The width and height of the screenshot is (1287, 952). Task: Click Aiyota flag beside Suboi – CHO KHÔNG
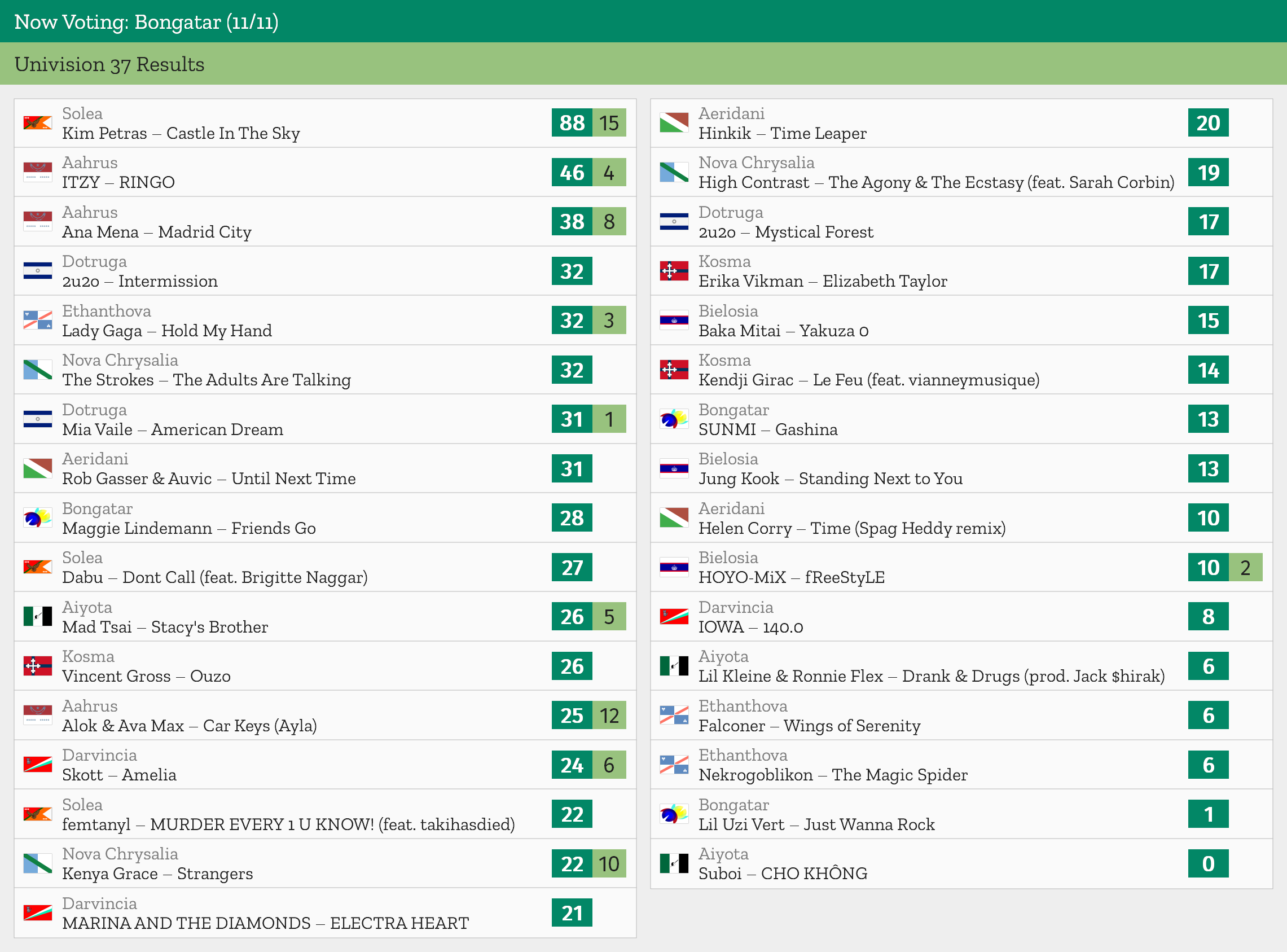pos(674,863)
